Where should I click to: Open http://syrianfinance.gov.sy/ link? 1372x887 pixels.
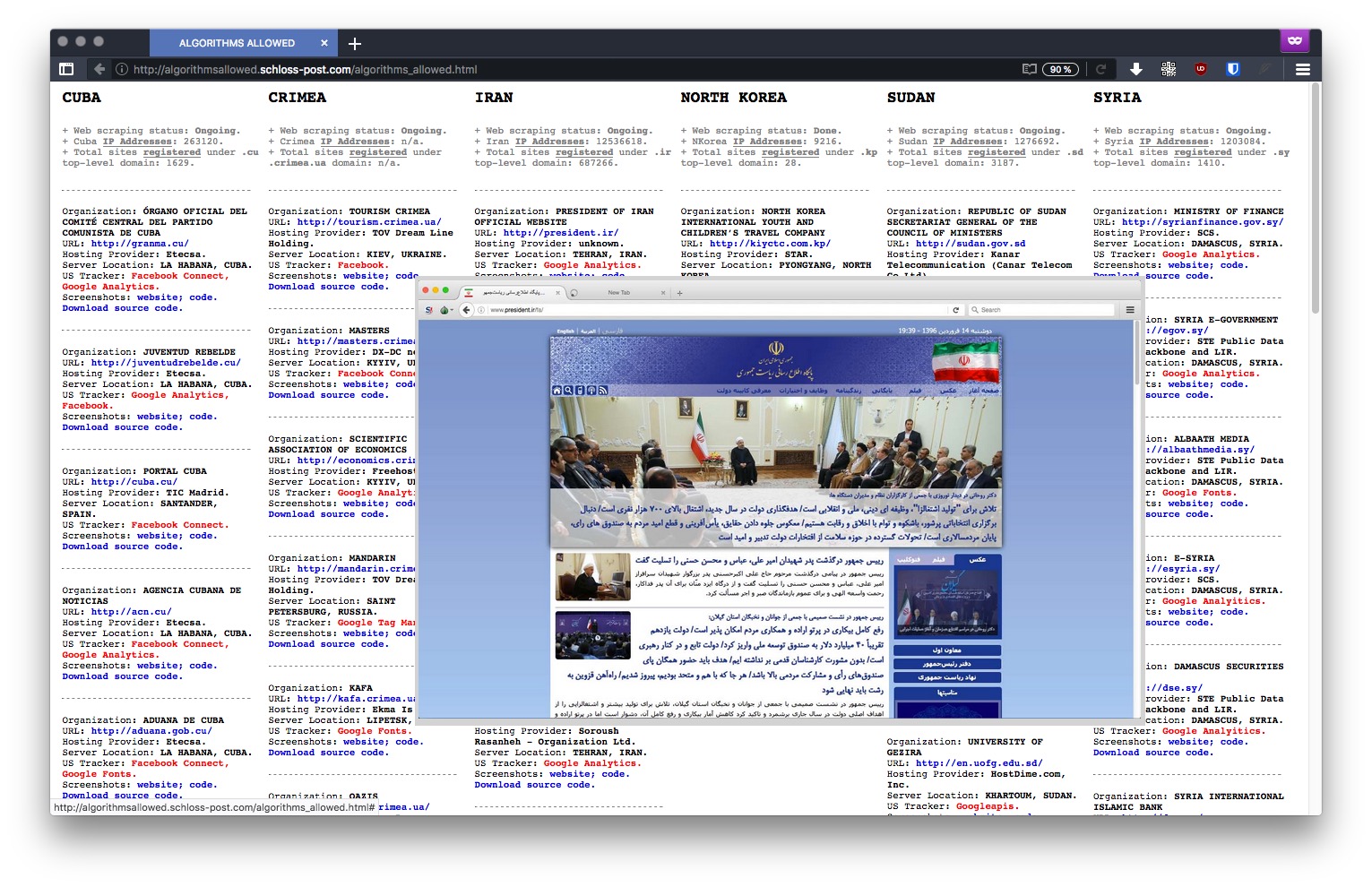point(1203,222)
